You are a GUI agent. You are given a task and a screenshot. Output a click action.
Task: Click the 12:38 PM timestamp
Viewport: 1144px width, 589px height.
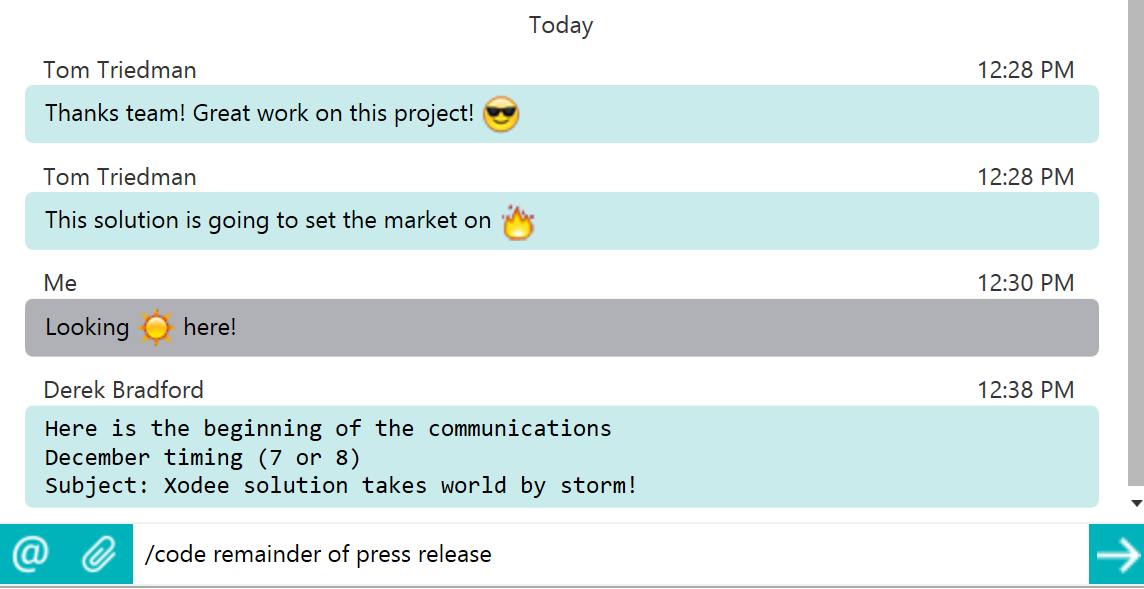(x=1026, y=390)
